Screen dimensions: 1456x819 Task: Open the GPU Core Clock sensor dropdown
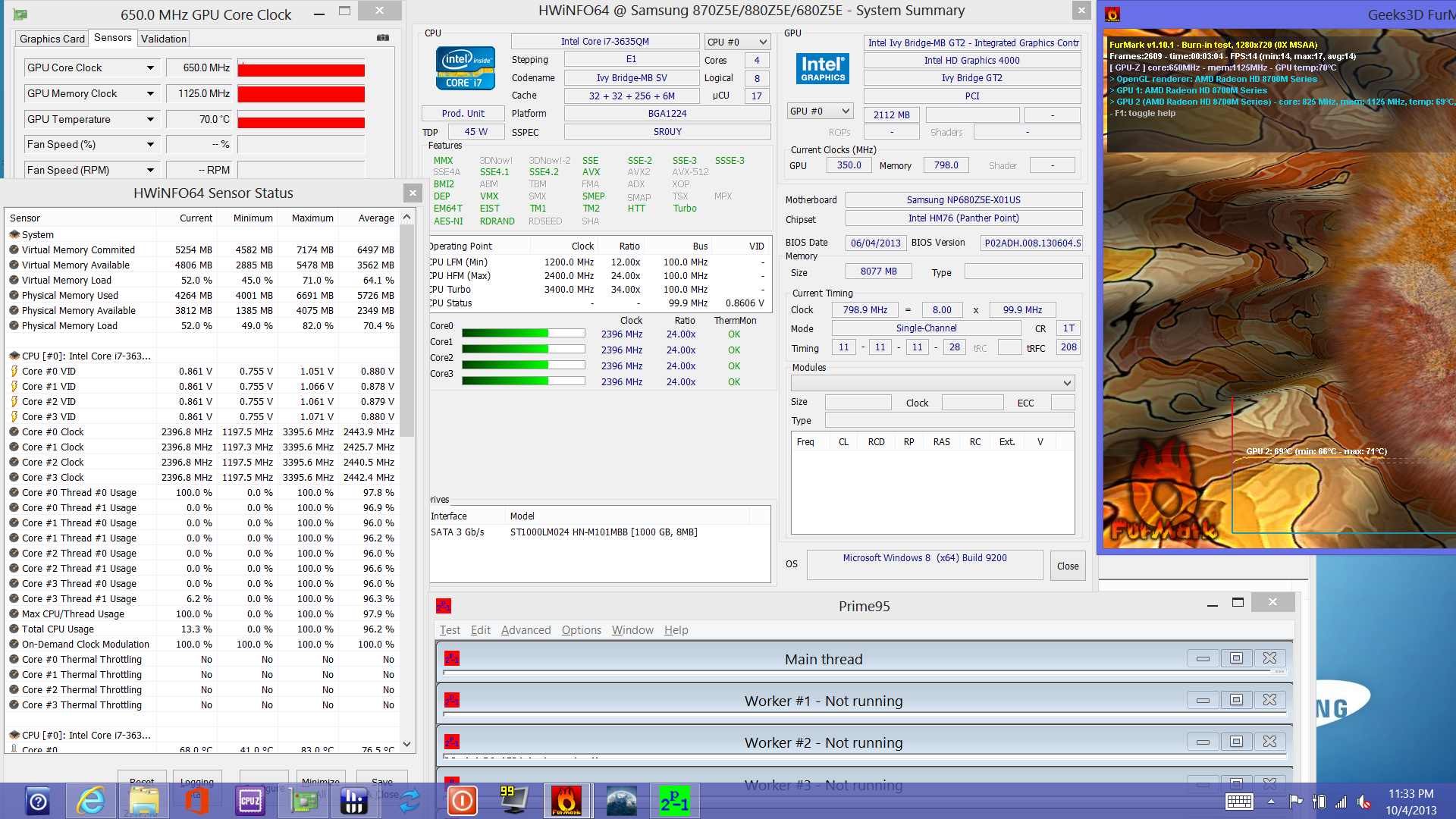[x=150, y=67]
